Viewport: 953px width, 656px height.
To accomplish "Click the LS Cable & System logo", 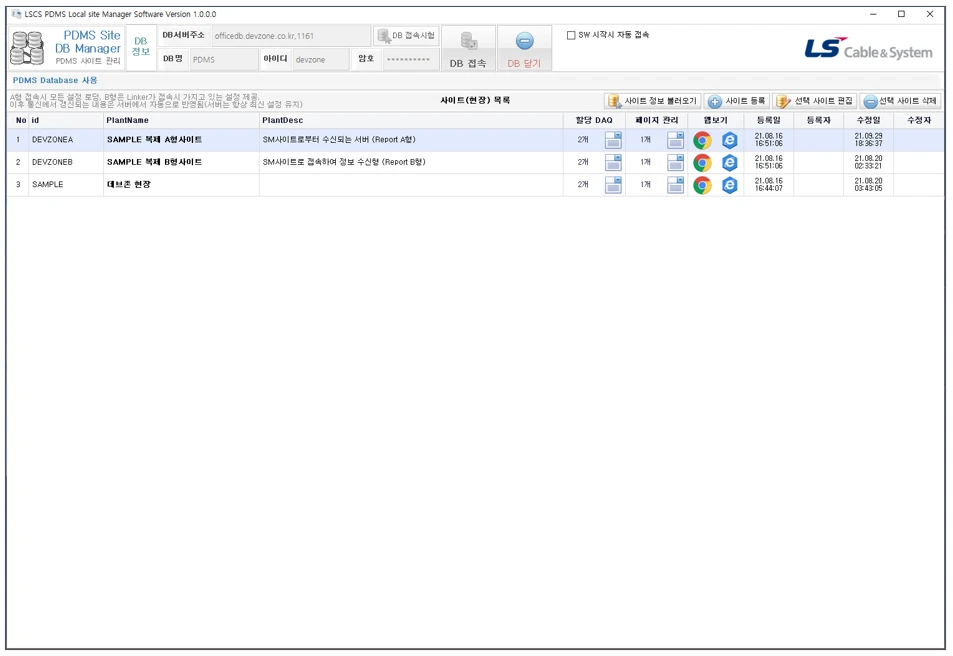I will (x=869, y=48).
